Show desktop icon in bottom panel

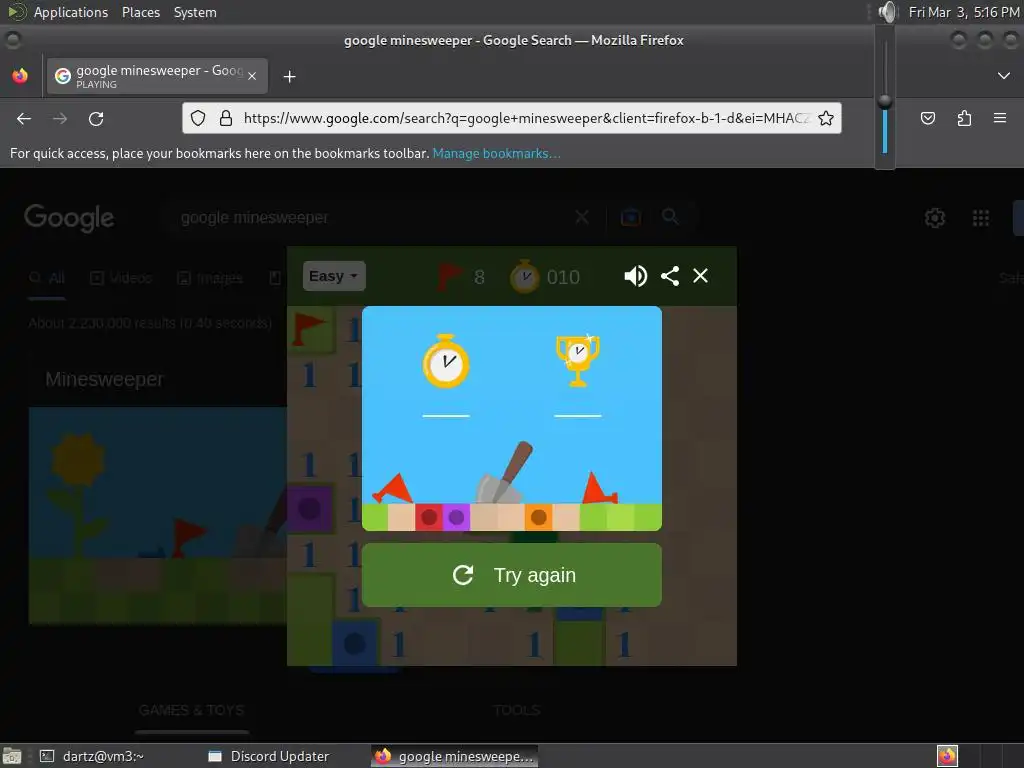(x=11, y=756)
